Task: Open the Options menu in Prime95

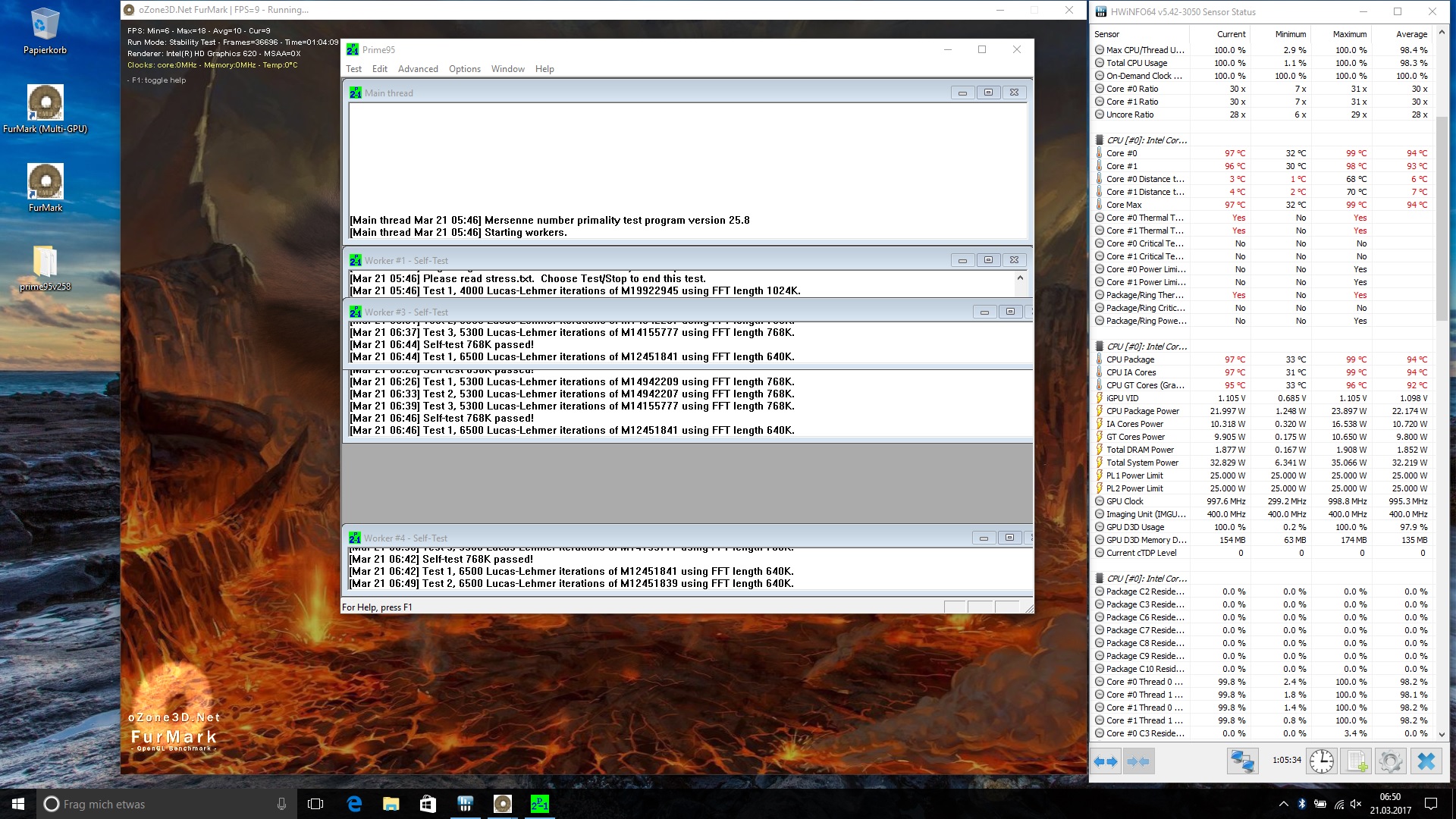Action: click(464, 69)
